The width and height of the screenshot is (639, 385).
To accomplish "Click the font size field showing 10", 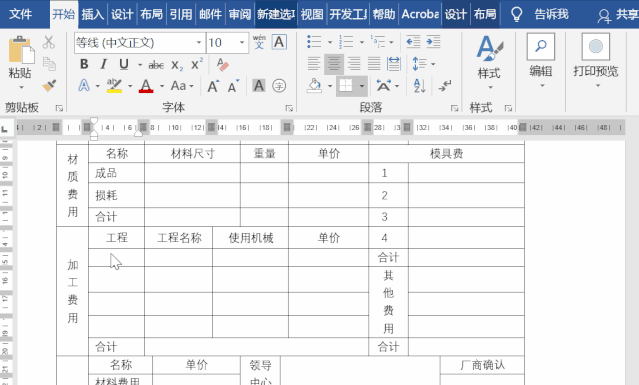I will coord(222,42).
